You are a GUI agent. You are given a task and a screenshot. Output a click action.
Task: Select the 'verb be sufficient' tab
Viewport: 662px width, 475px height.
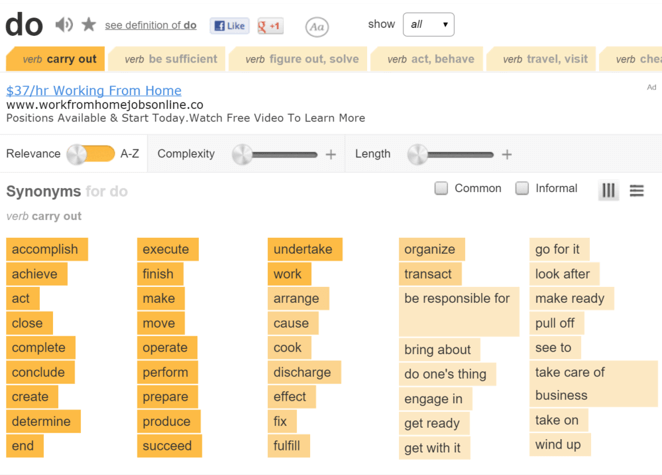click(170, 59)
